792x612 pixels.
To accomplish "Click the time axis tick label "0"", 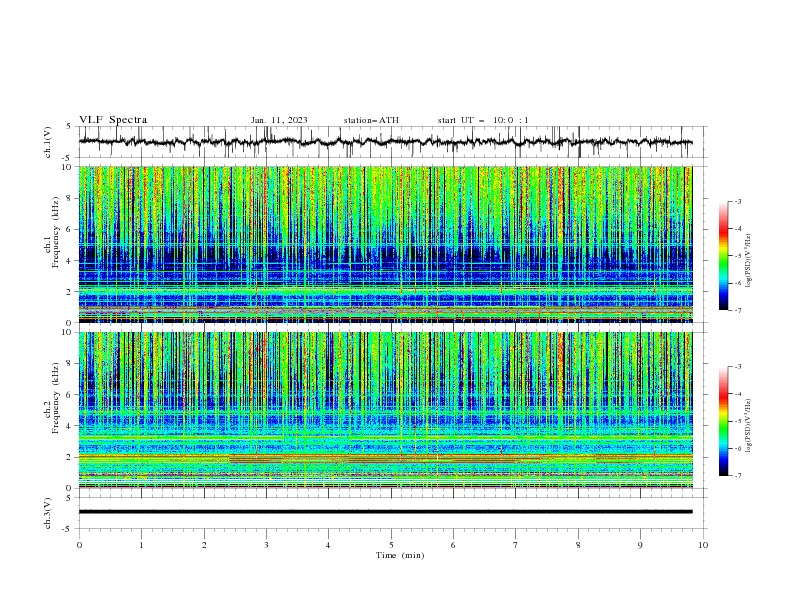I will (x=79, y=545).
